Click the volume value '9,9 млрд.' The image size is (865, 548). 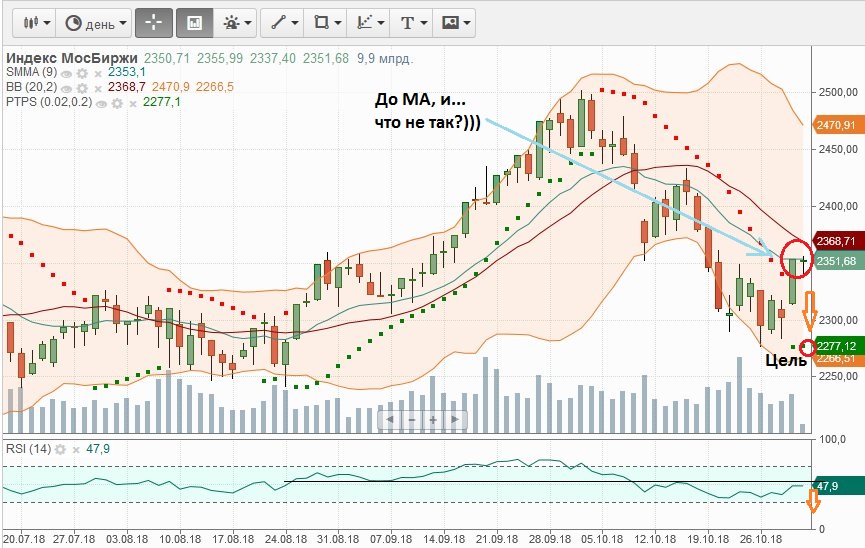coord(385,58)
